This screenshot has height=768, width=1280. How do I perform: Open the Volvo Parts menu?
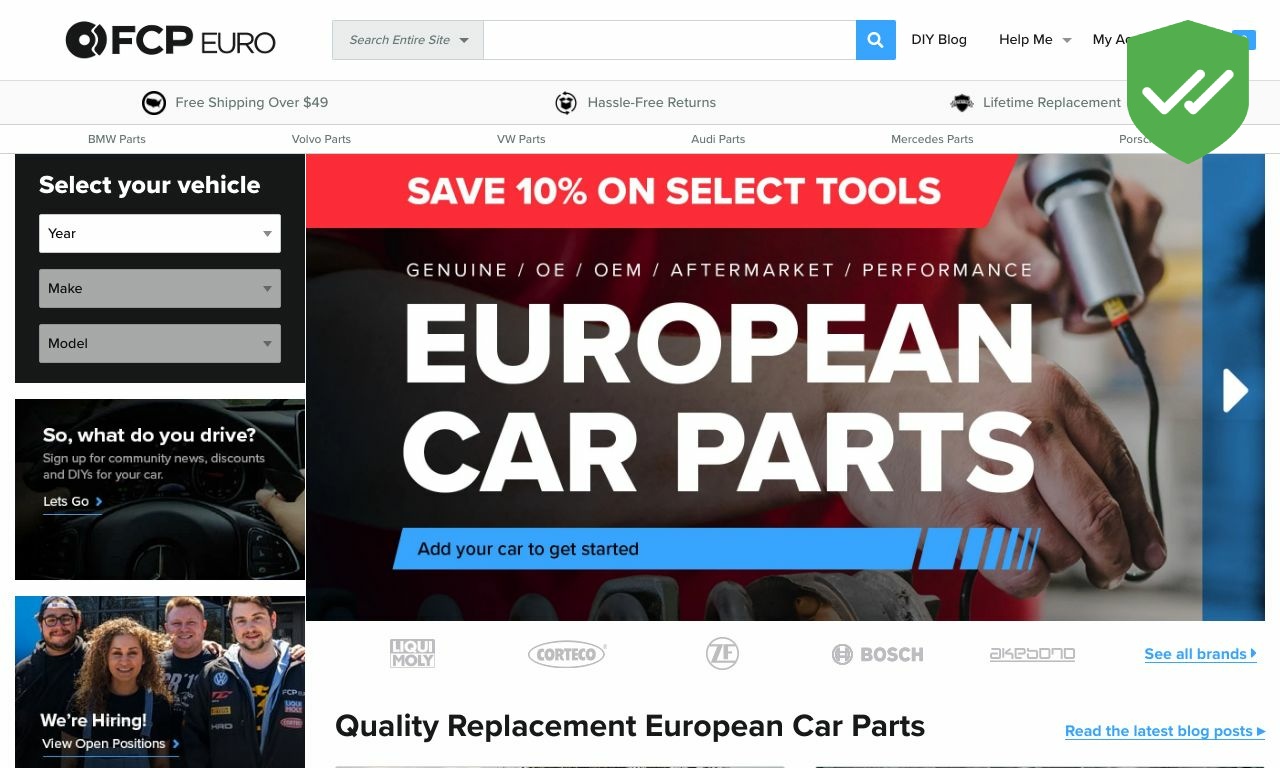(321, 139)
